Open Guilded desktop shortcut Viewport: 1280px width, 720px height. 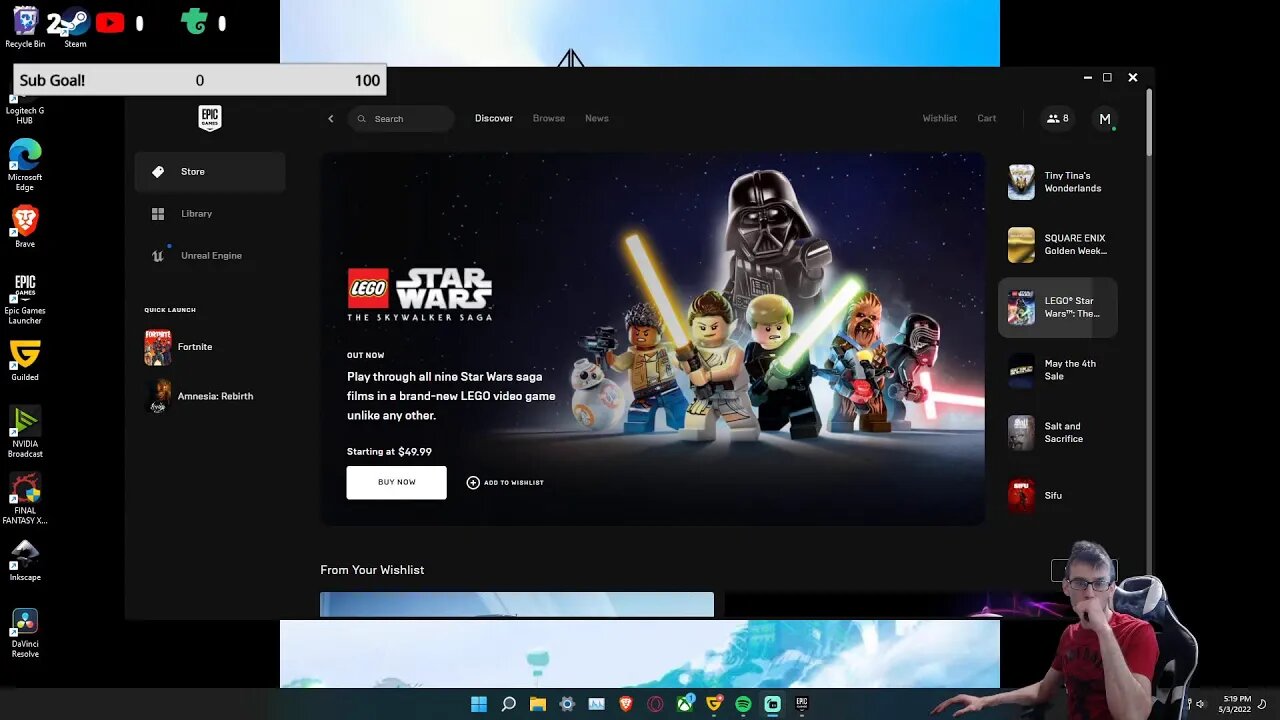click(x=25, y=360)
